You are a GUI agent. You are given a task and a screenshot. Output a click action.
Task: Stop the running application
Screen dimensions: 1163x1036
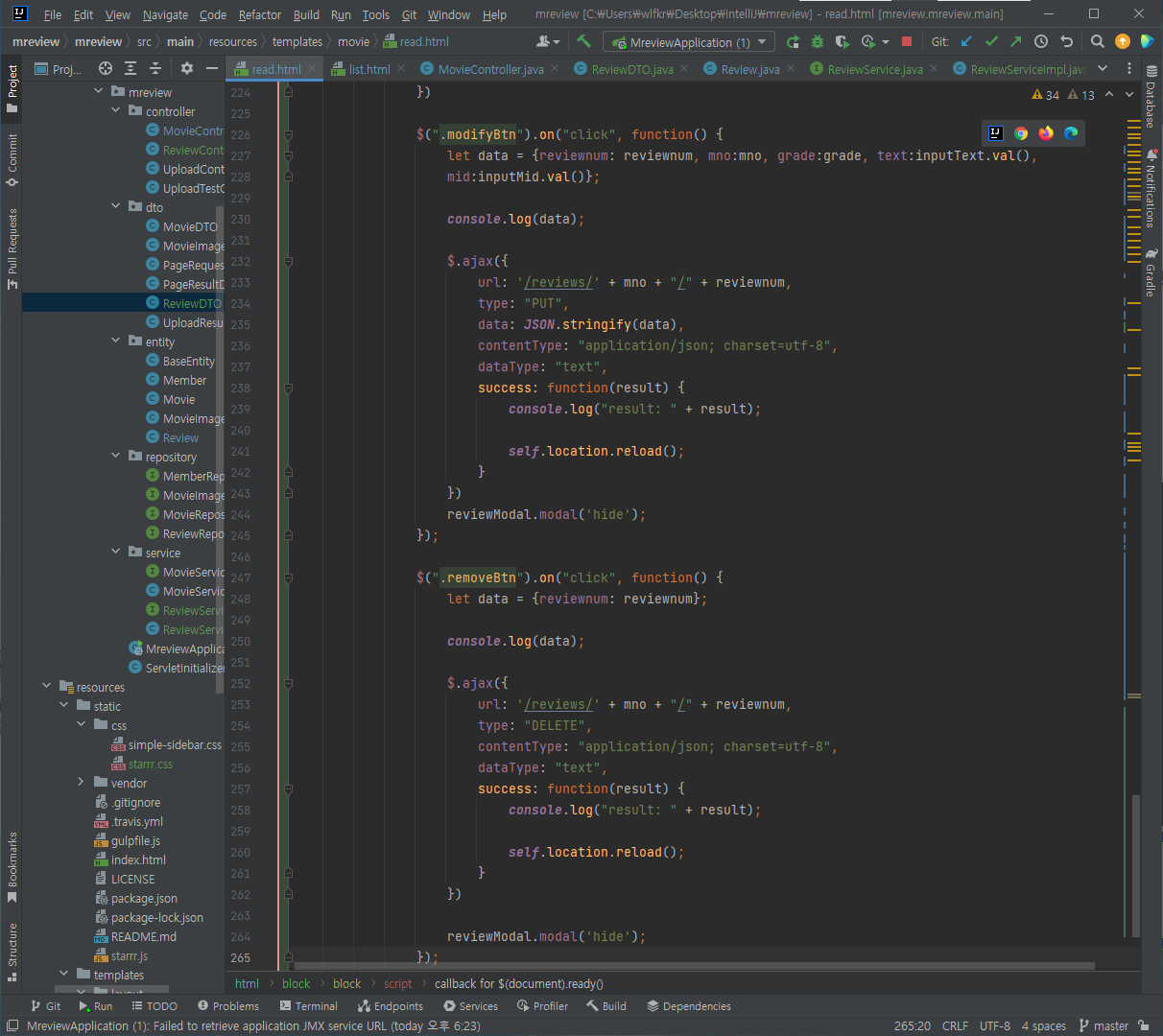[x=906, y=41]
